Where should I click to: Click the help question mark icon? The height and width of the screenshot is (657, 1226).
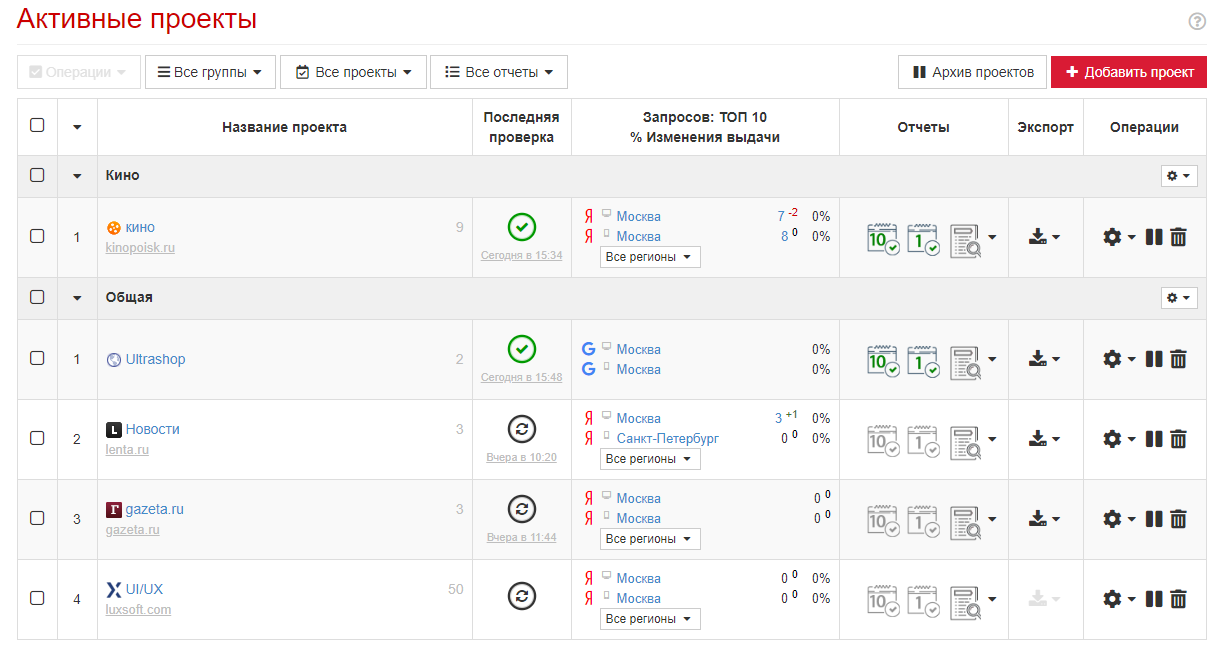click(x=1197, y=21)
